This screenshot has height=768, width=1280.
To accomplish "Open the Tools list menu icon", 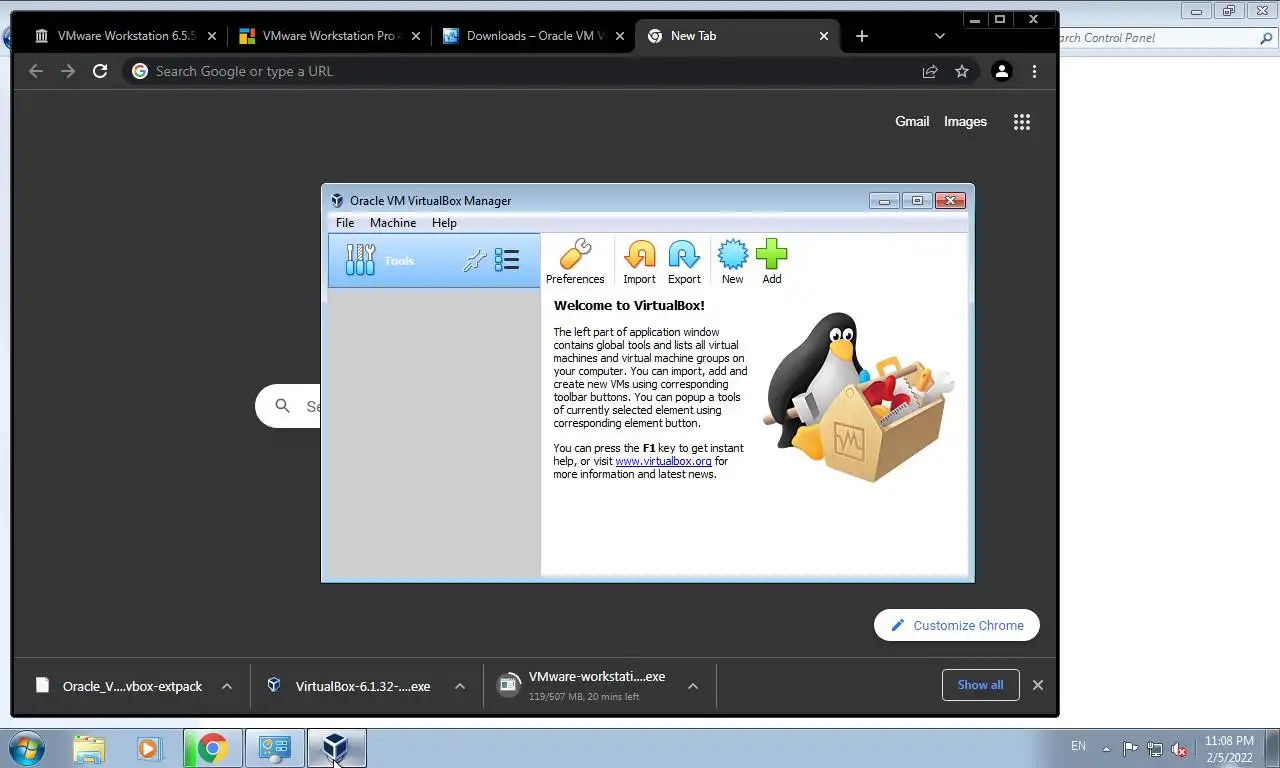I will [507, 260].
